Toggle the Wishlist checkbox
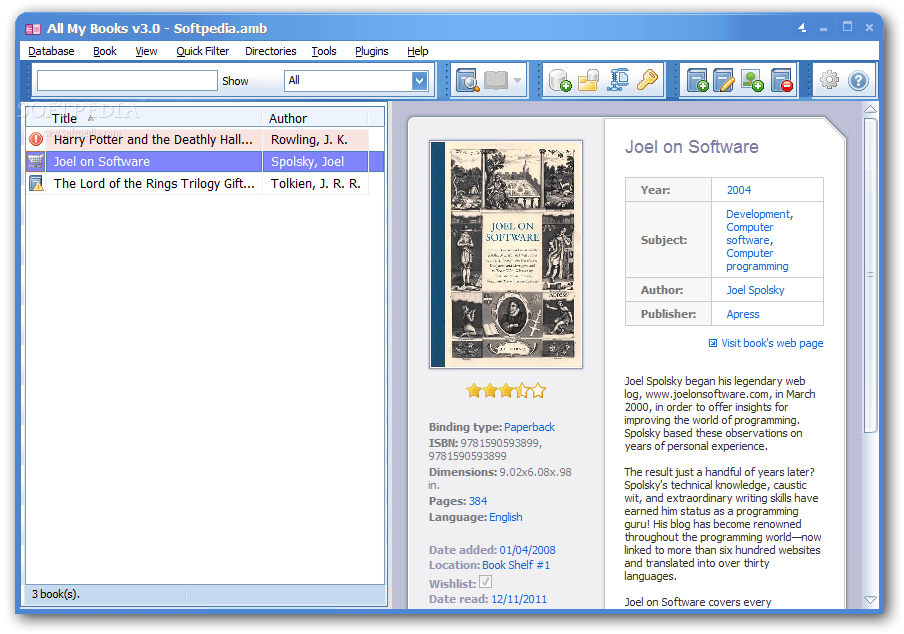The width and height of the screenshot is (904, 634). [485, 582]
